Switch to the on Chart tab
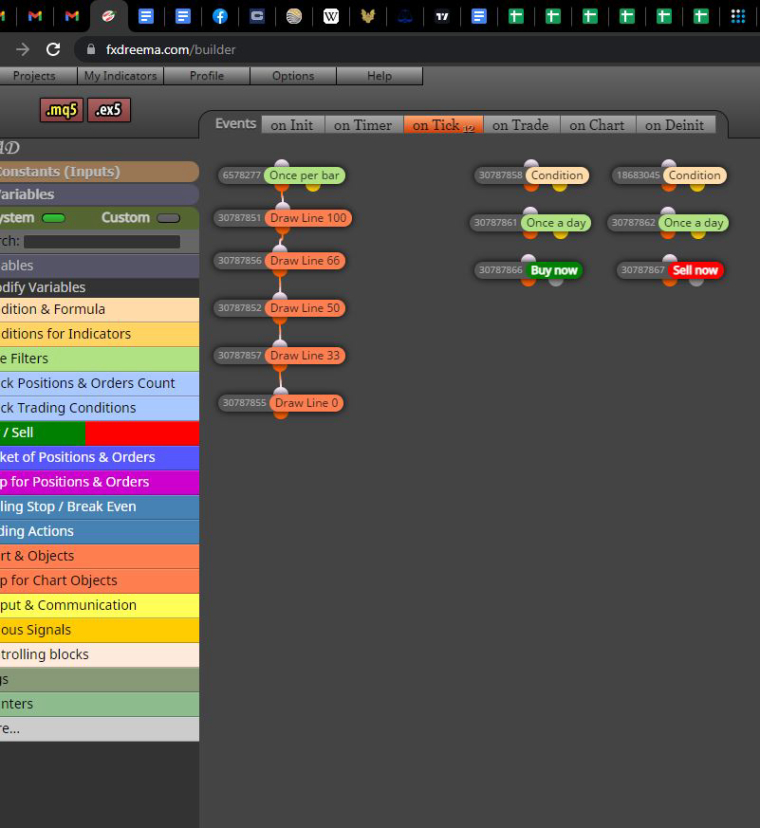This screenshot has width=760, height=828. tap(597, 125)
